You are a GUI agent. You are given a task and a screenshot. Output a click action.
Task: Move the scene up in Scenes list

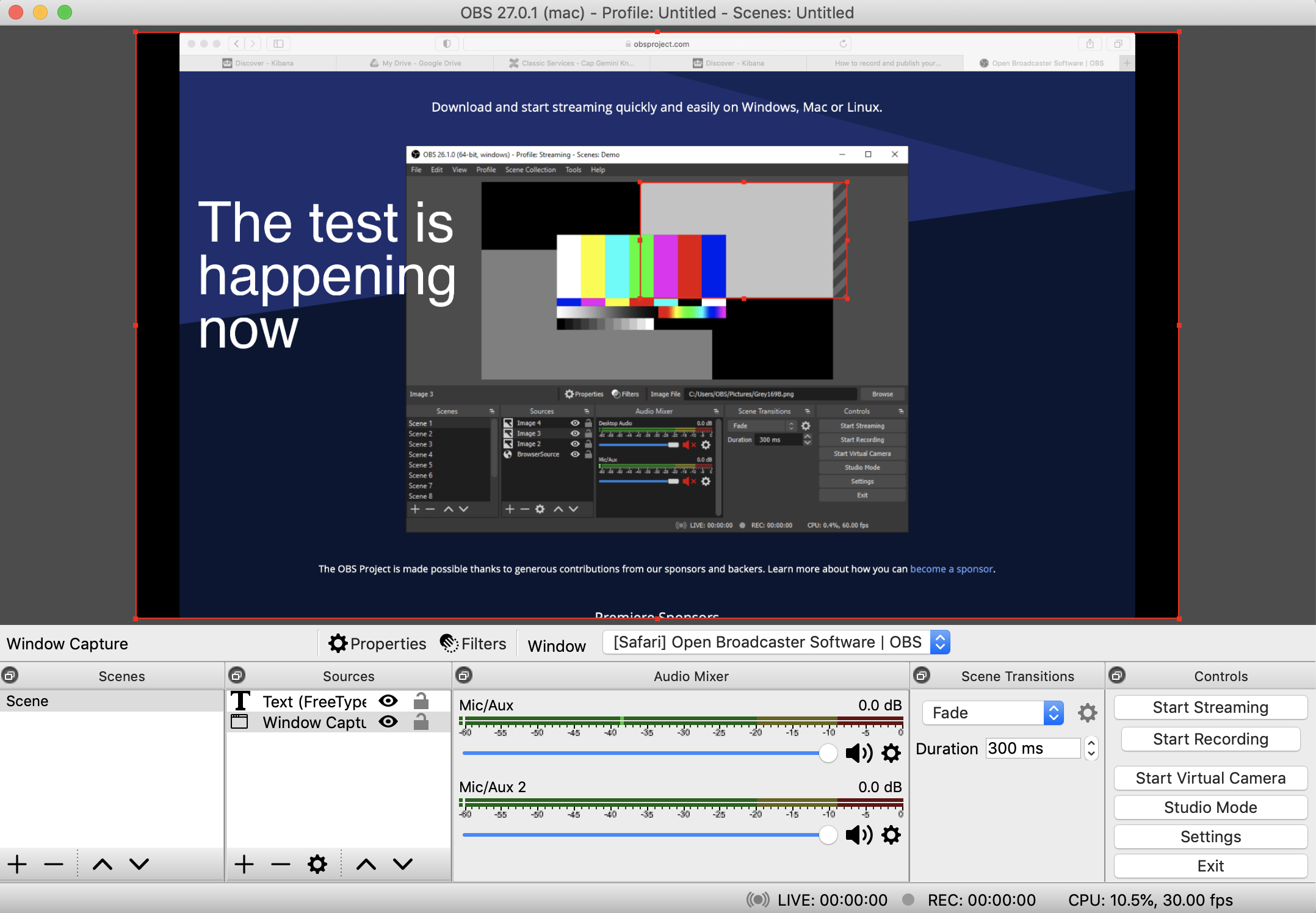pos(103,864)
